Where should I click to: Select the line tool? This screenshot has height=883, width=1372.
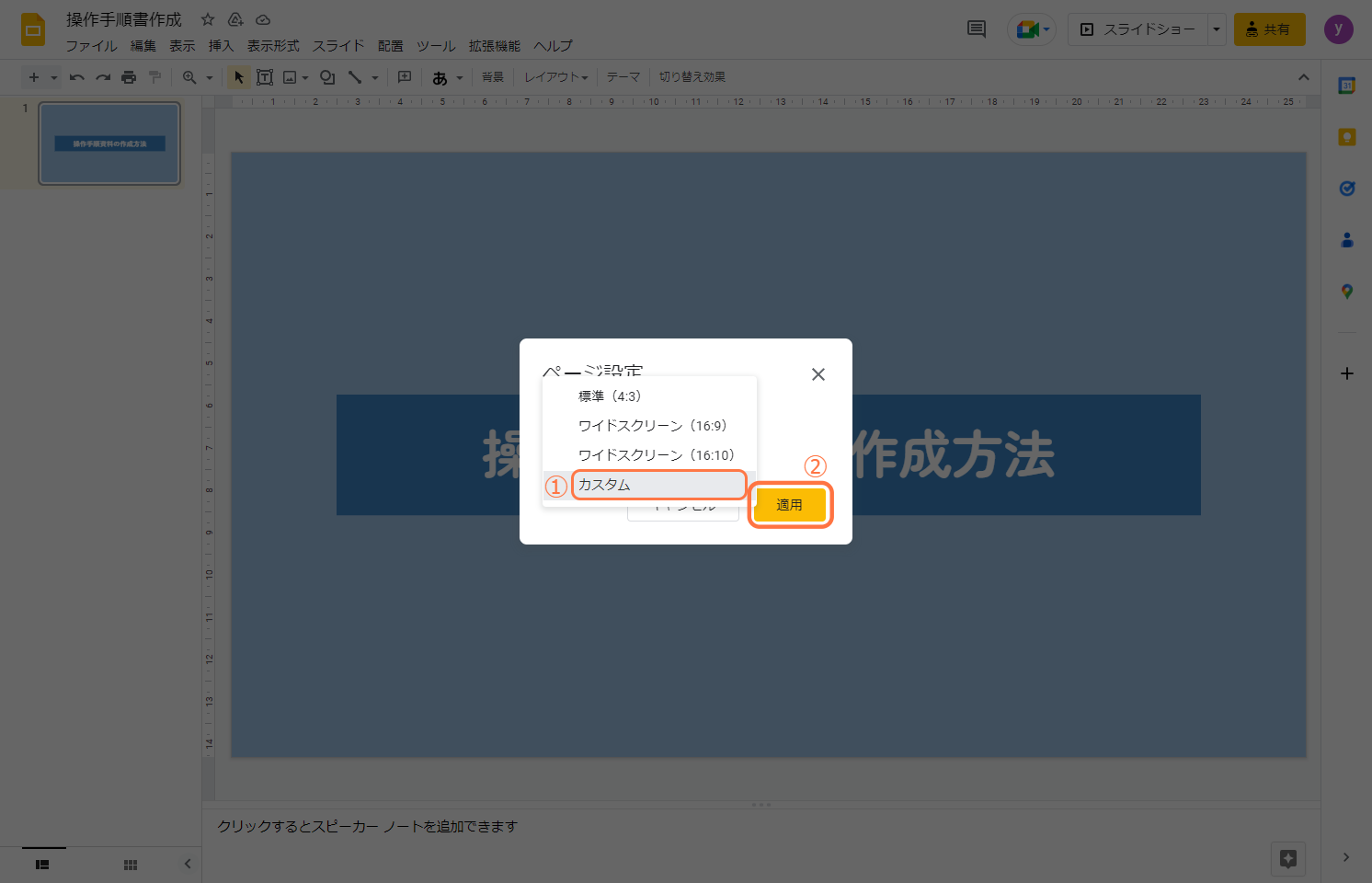355,77
